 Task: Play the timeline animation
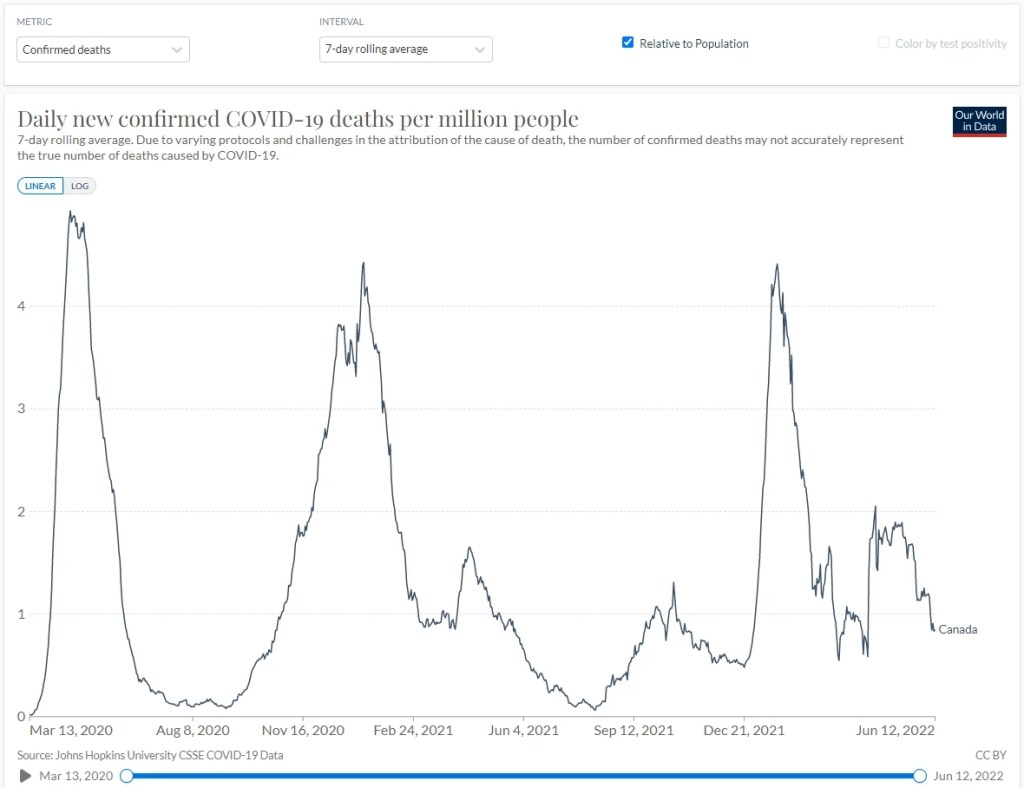click(x=25, y=776)
